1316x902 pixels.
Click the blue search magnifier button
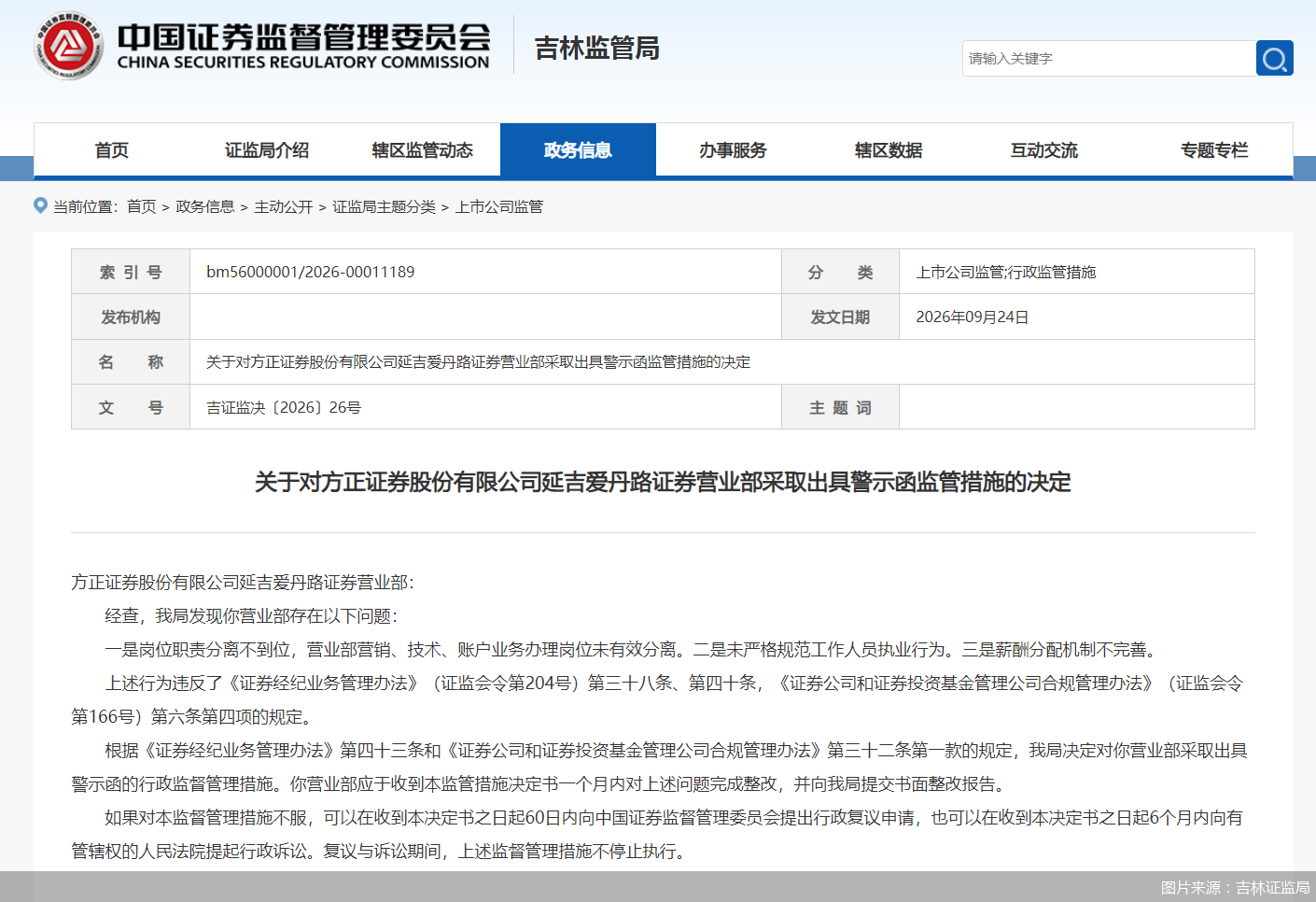click(1274, 58)
